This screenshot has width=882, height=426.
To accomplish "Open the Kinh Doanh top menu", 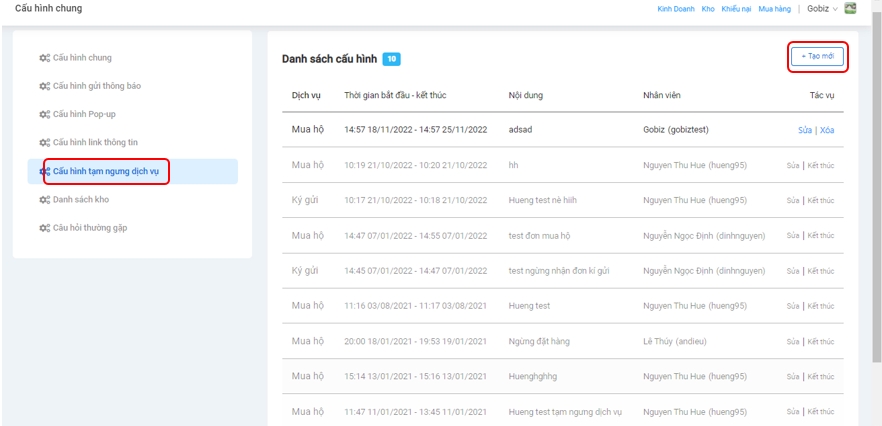I will [x=676, y=9].
